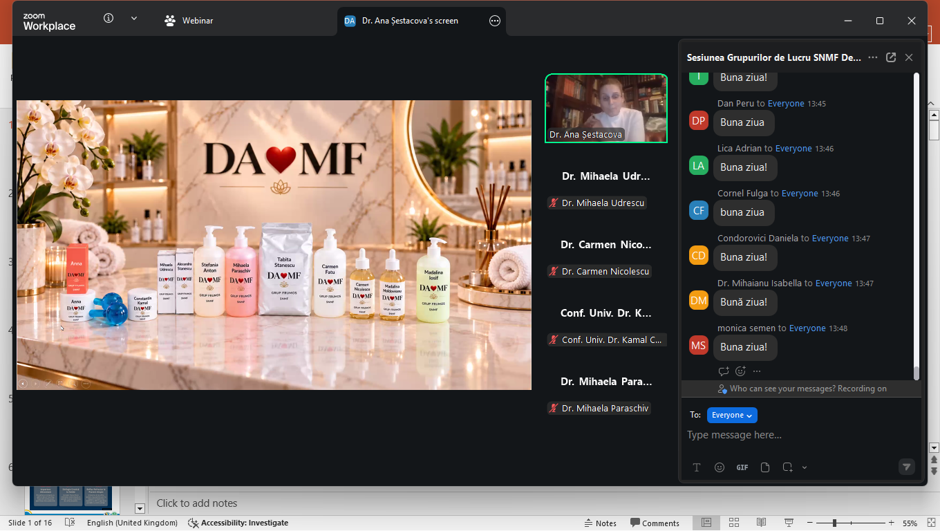Select Dan Peru's 'Buna ziua' message bubble

pyautogui.click(x=742, y=122)
